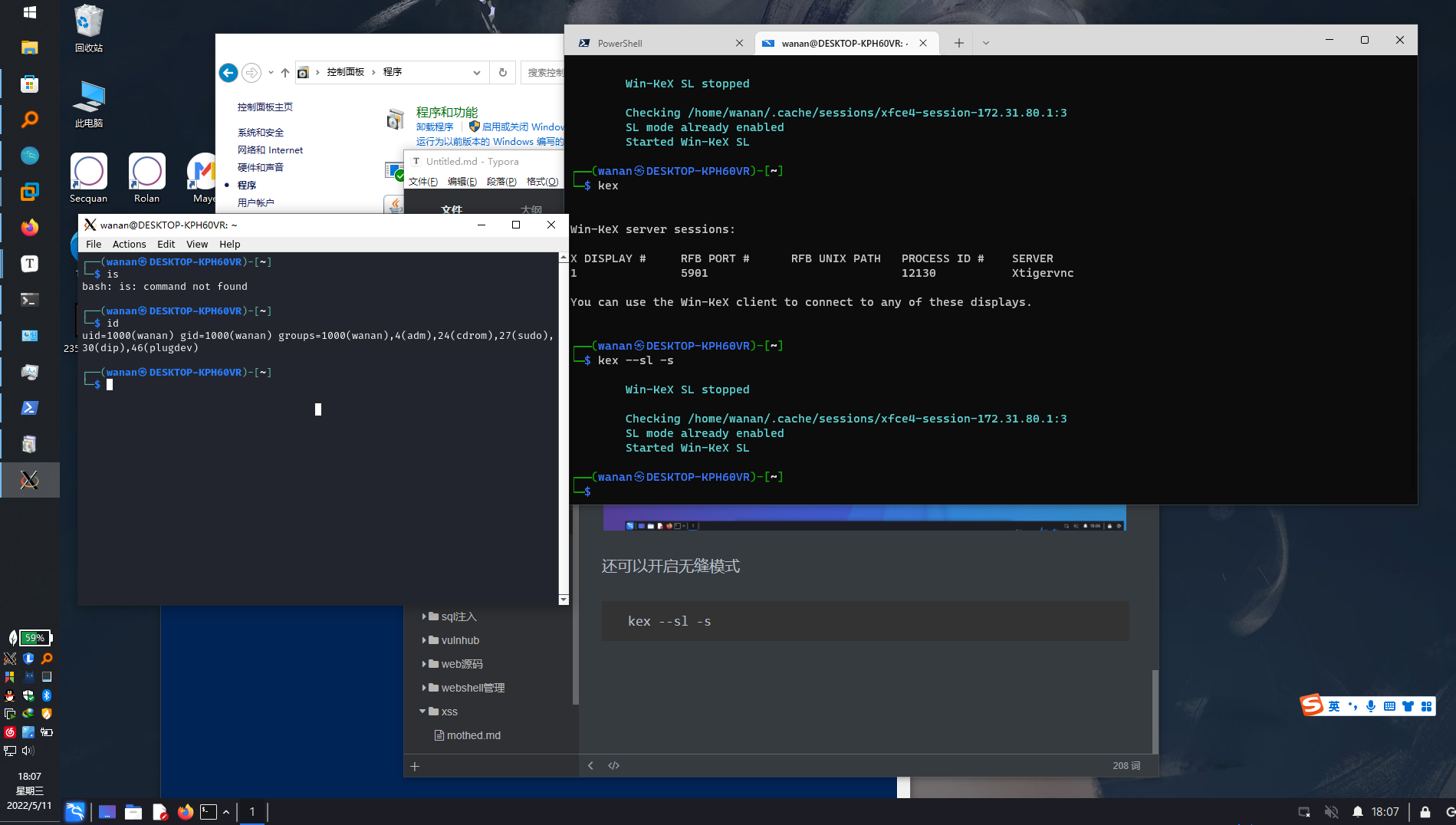Expand the webshell管理 folder
The image size is (1456, 825).
424,688
